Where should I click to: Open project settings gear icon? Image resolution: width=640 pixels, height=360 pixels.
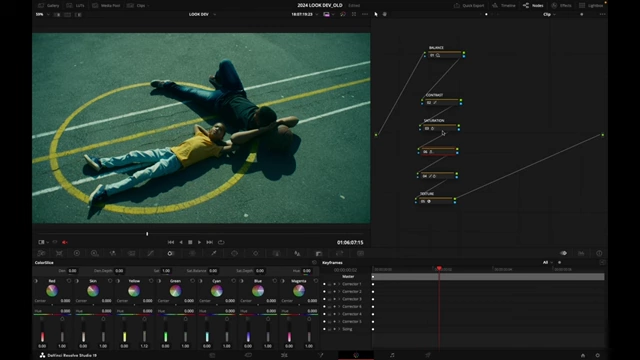pyautogui.click(x=598, y=355)
